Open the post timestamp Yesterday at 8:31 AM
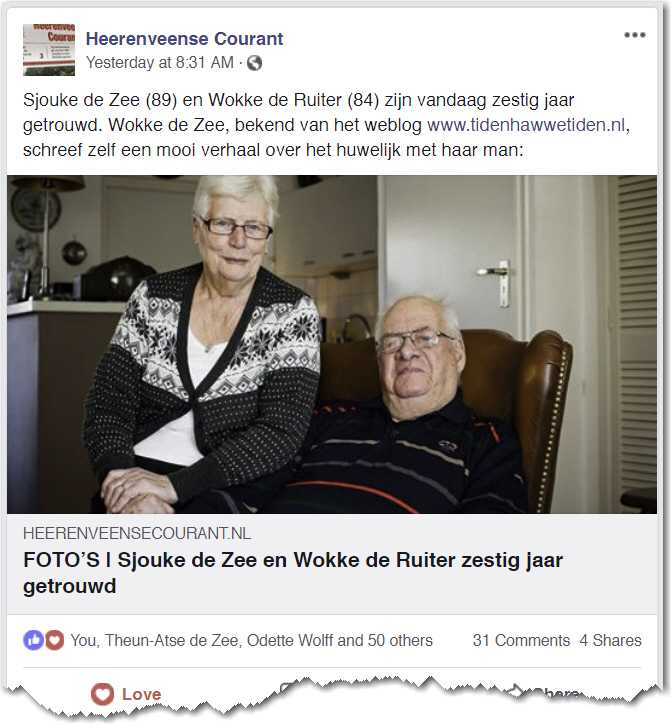Viewport: 671px width, 724px height. click(x=160, y=62)
